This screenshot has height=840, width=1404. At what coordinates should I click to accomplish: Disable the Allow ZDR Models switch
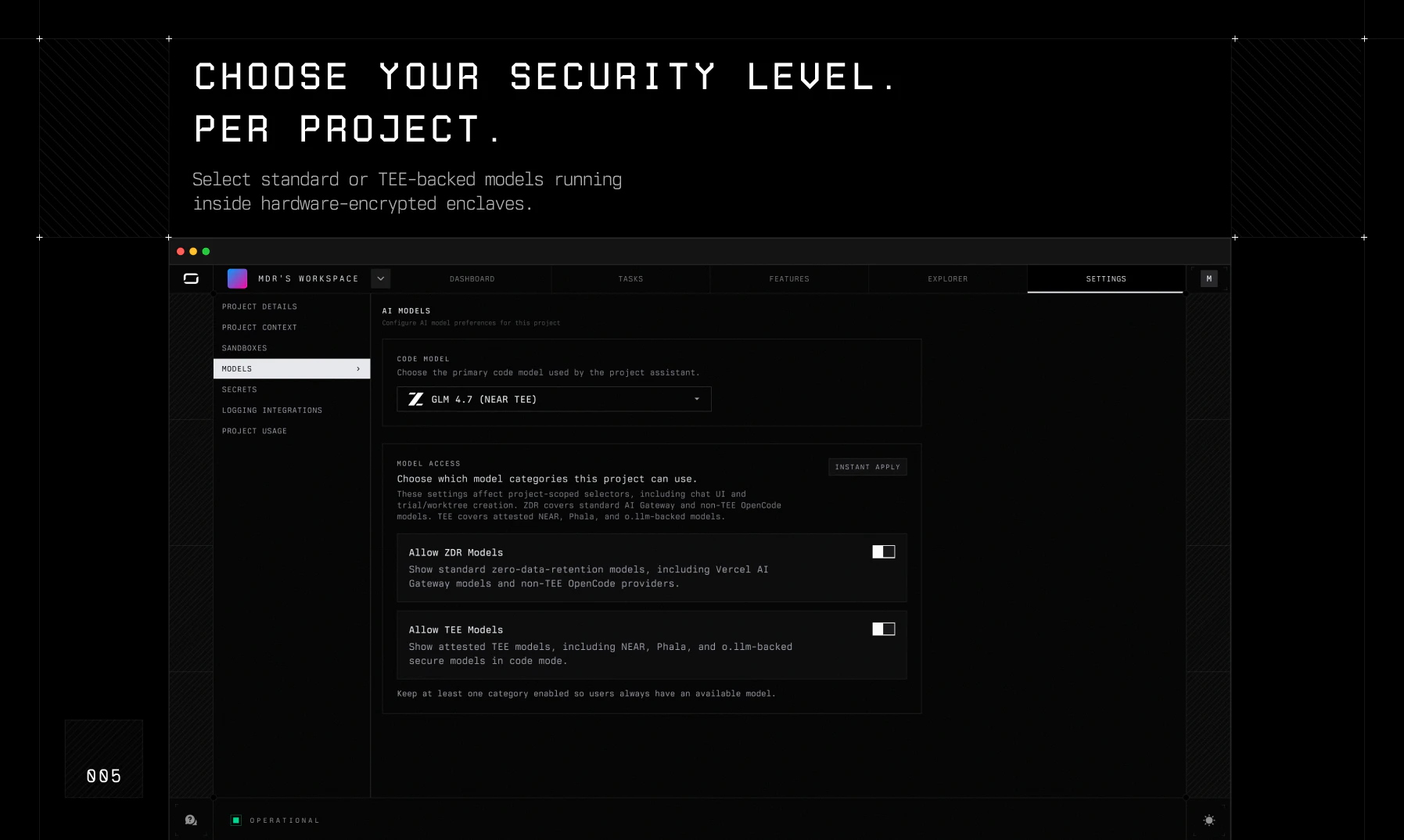883,551
